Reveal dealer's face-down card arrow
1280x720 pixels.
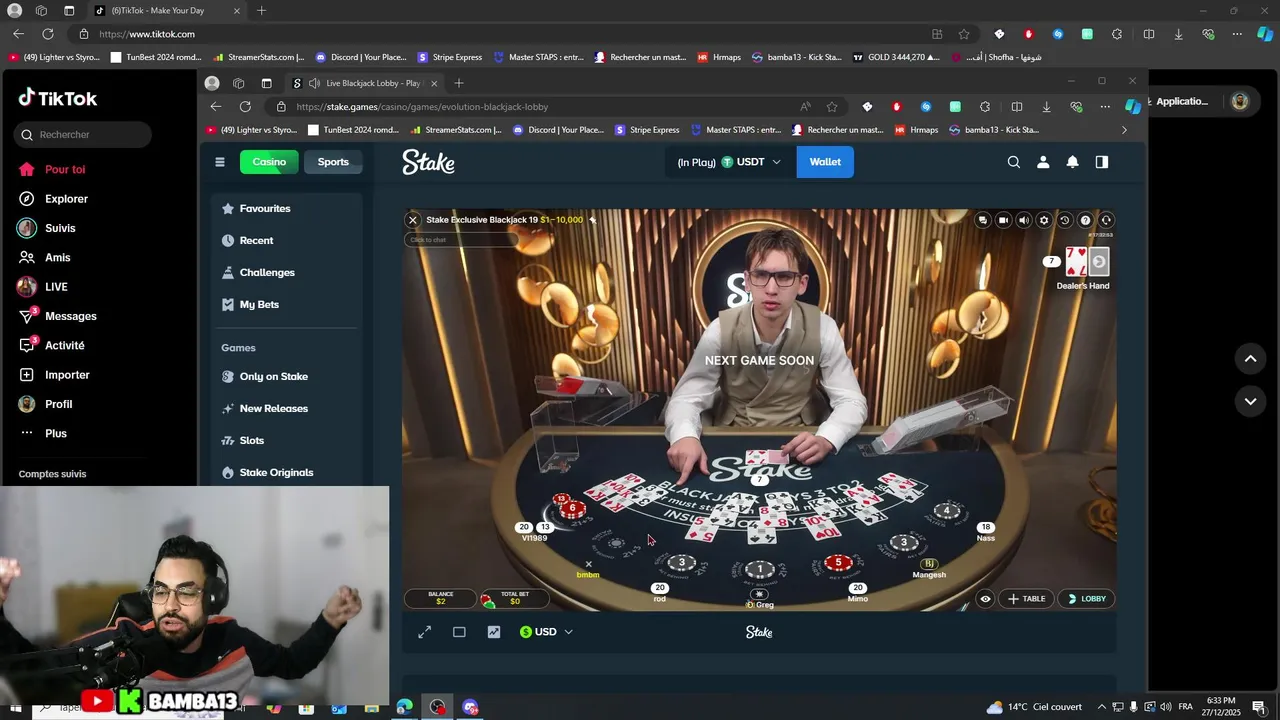pos(1098,262)
